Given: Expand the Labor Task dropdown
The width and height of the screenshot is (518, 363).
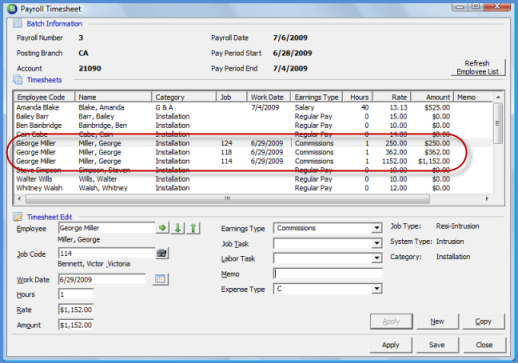Looking at the screenshot, I should pos(377,258).
